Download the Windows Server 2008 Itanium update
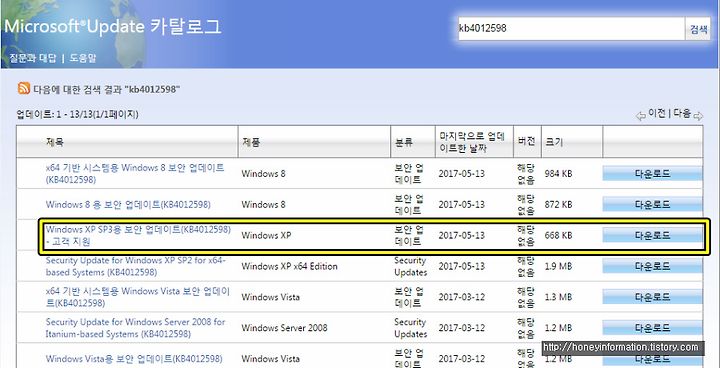Image resolution: width=720 pixels, height=368 pixels. click(x=652, y=328)
